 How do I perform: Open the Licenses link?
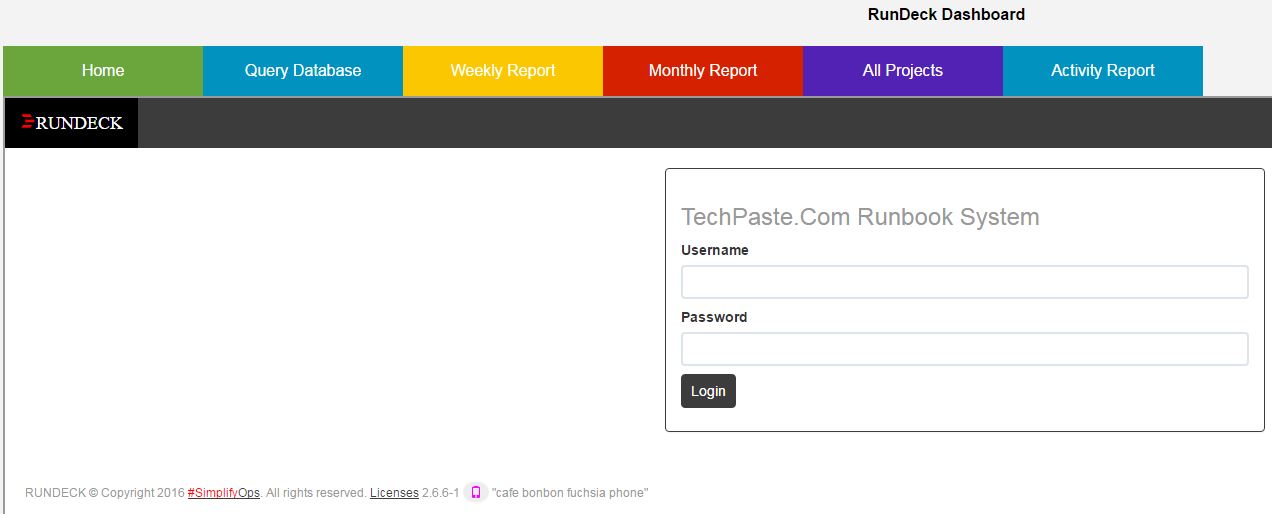point(394,493)
